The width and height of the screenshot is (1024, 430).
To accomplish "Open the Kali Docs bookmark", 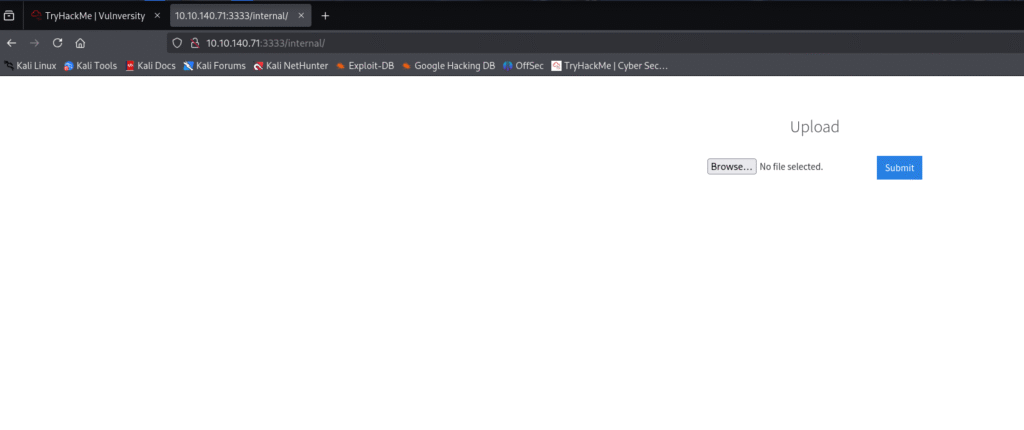I will pyautogui.click(x=150, y=66).
